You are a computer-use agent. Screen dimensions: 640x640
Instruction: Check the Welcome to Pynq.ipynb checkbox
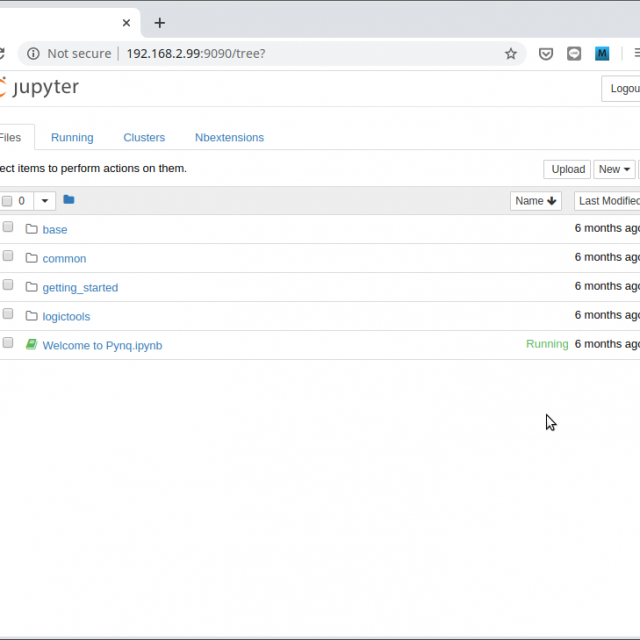click(8, 343)
